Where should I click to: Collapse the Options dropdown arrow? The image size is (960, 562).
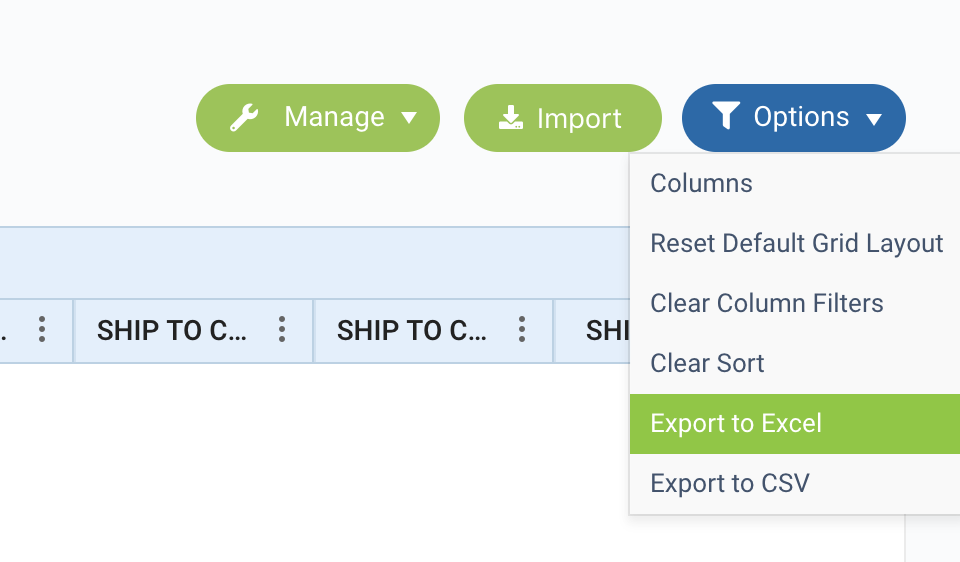pyautogui.click(x=874, y=118)
